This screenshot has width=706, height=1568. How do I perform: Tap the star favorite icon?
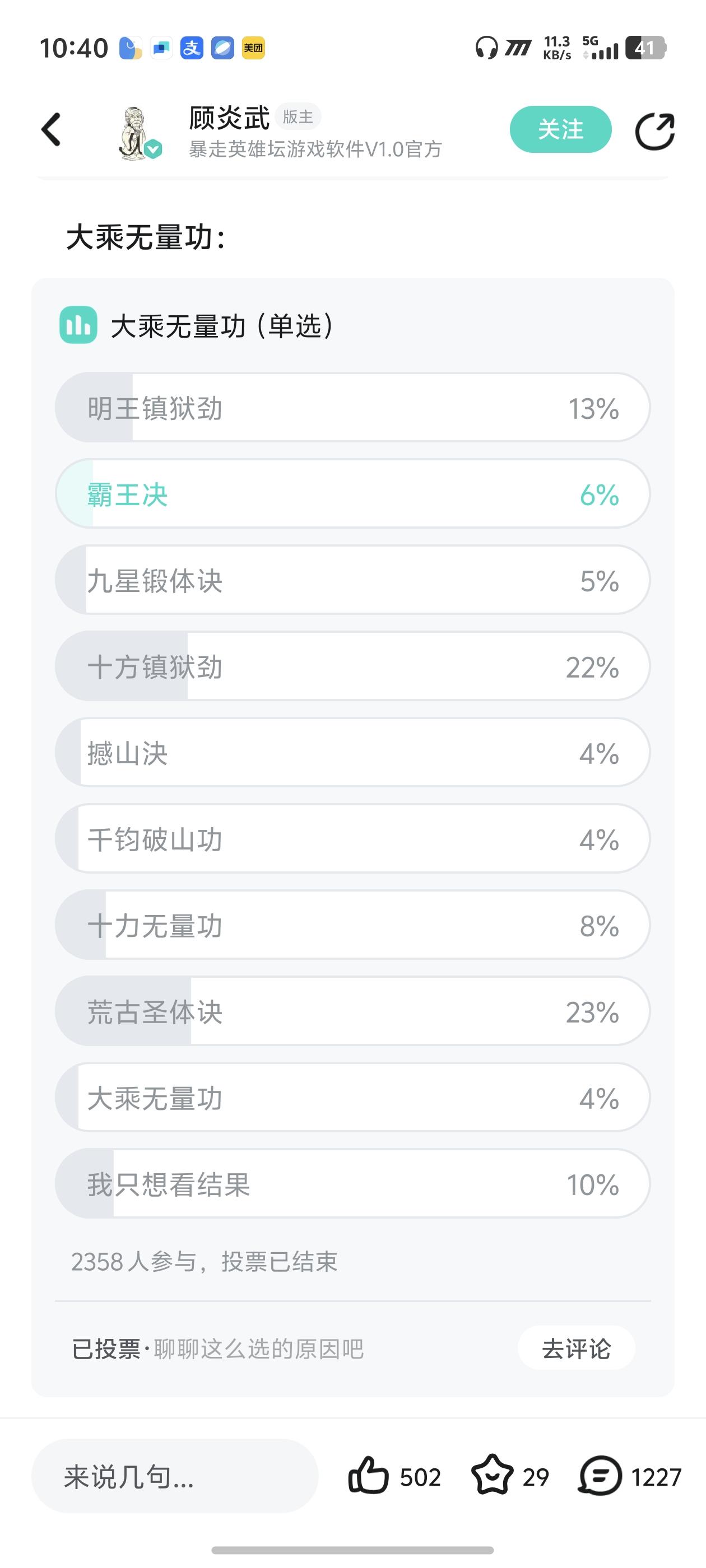[491, 1476]
